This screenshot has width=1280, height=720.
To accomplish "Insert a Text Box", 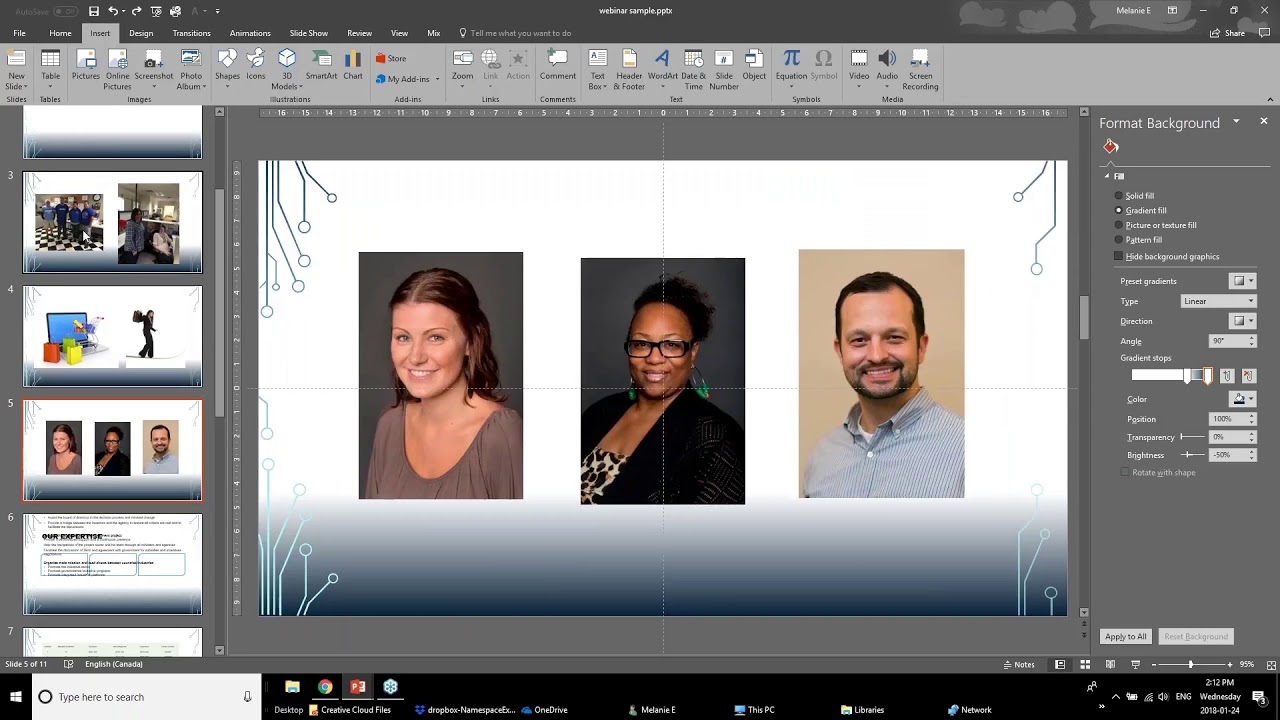I will point(597,69).
